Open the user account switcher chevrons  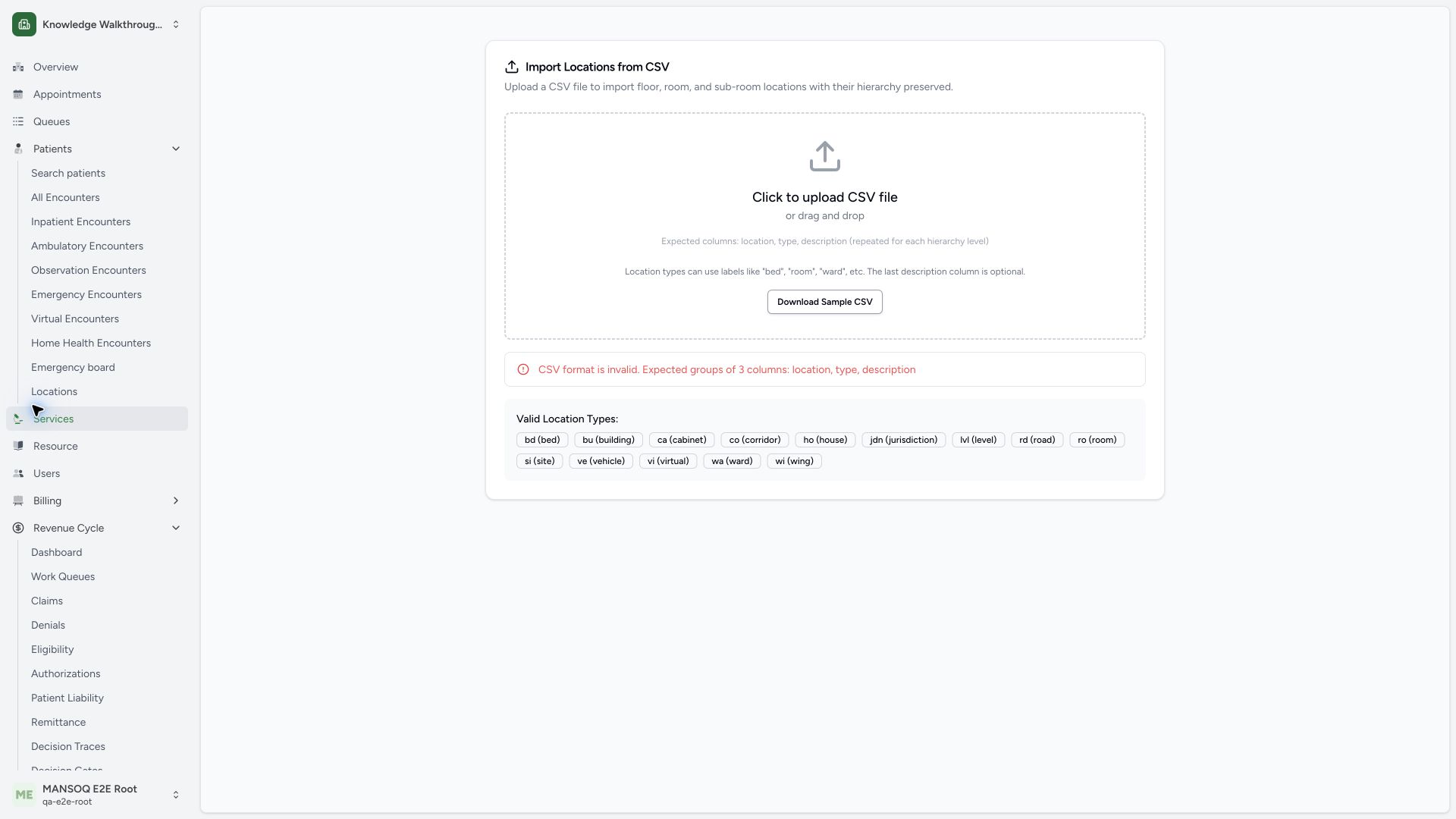pos(176,795)
